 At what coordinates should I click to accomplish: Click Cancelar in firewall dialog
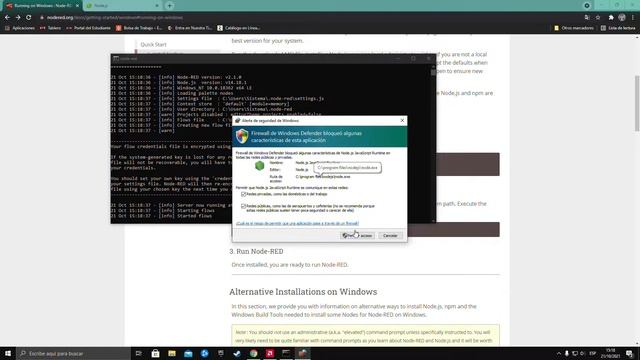point(390,236)
